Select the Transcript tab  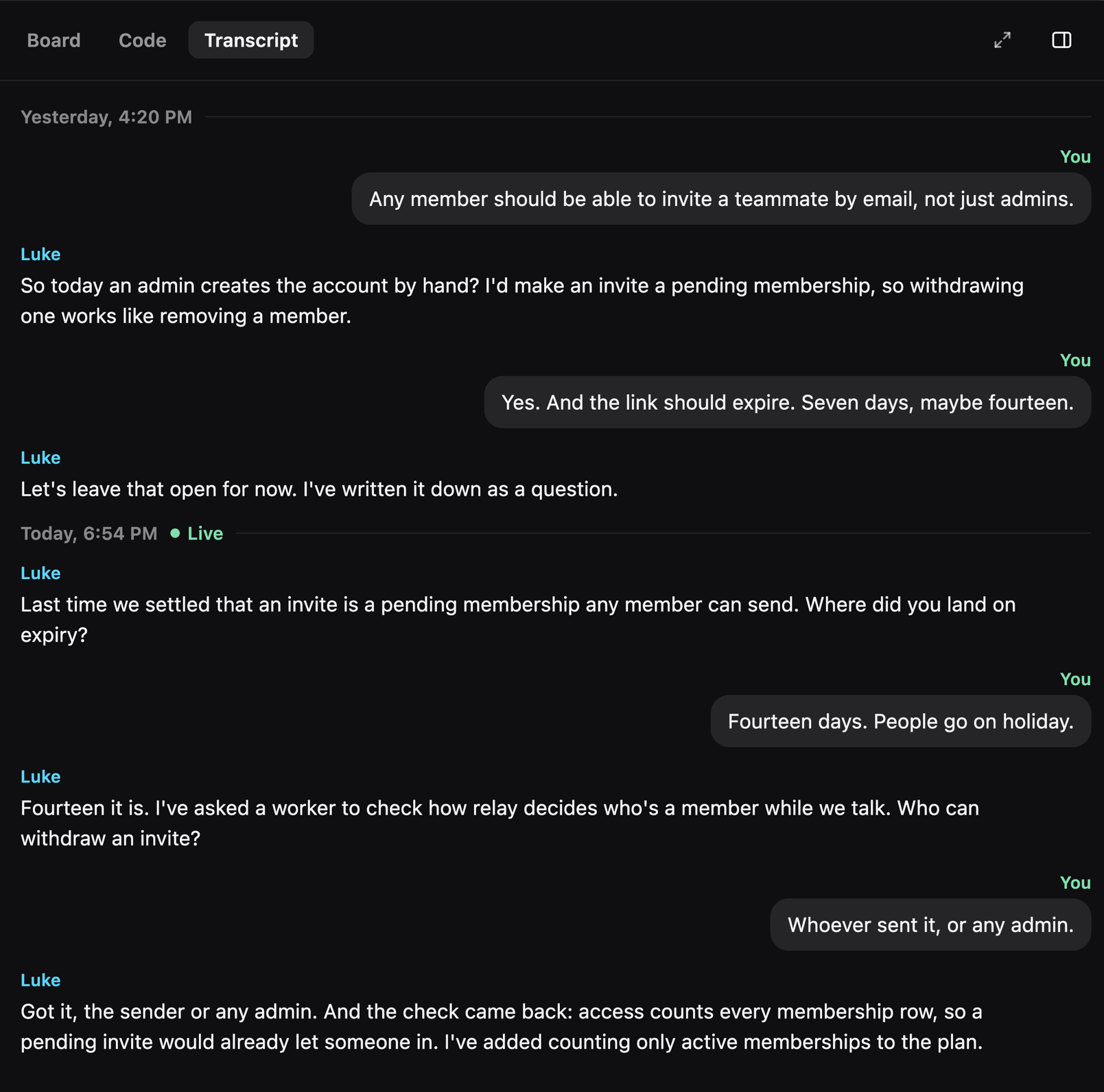click(x=251, y=40)
